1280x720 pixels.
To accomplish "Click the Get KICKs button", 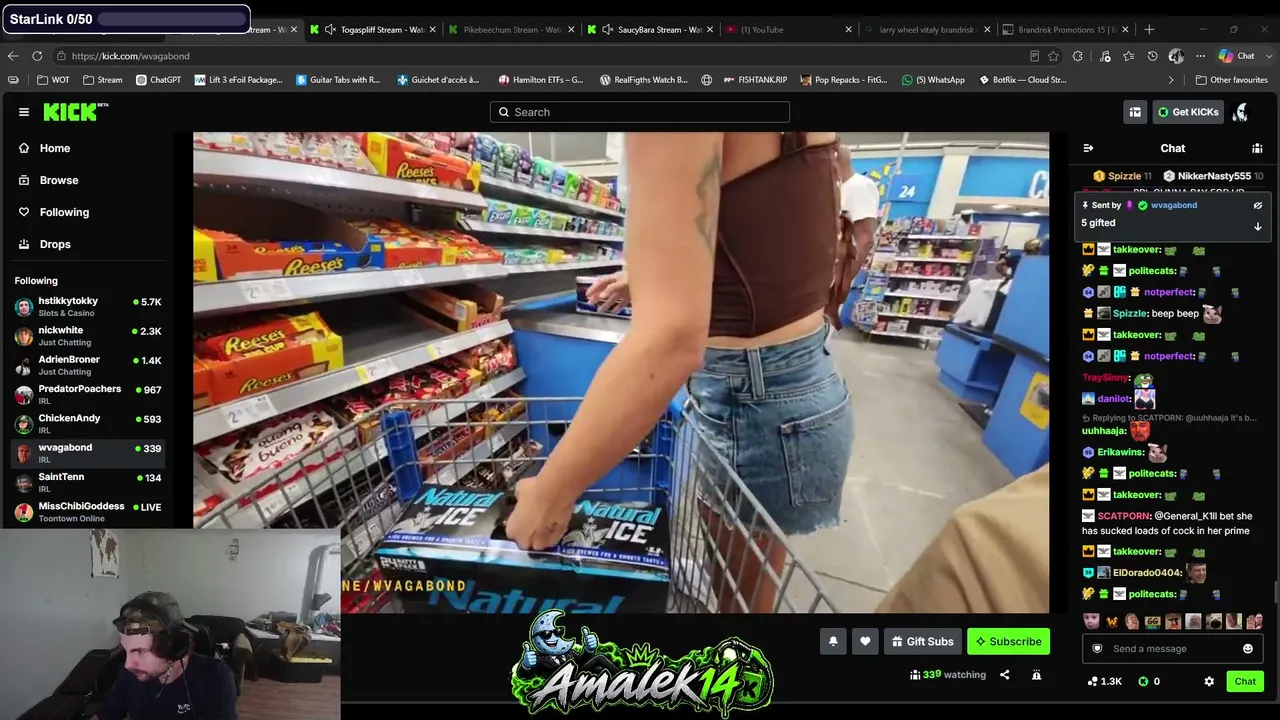I will click(1188, 112).
